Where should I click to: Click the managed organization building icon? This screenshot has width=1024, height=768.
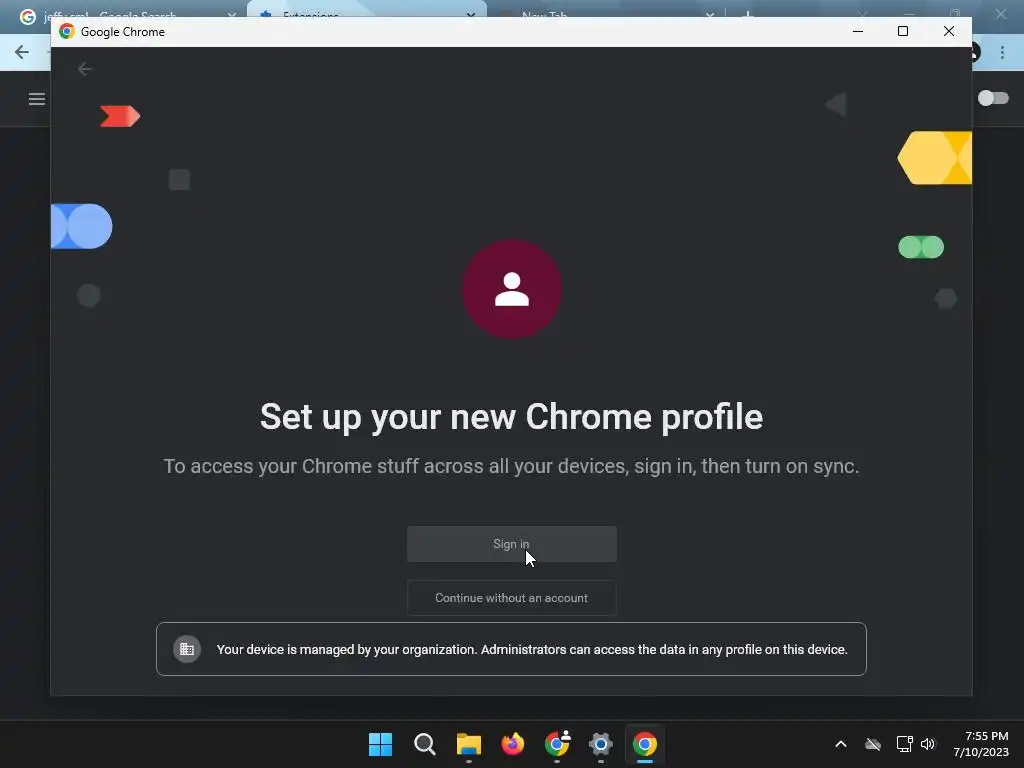click(187, 649)
